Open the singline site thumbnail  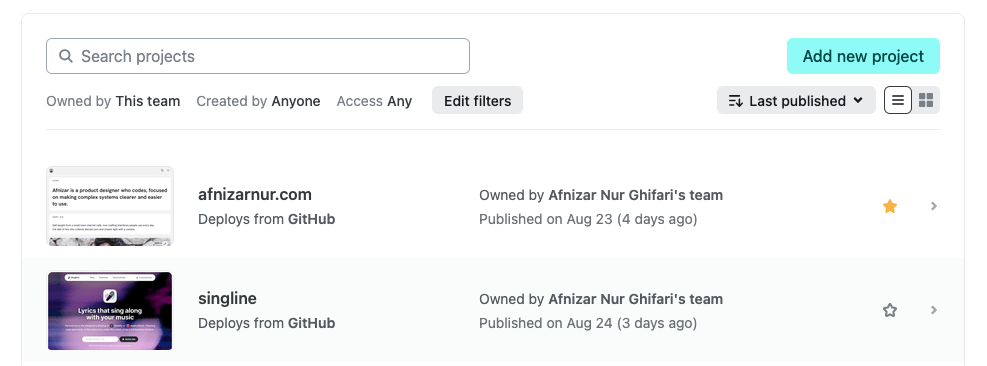[110, 311]
